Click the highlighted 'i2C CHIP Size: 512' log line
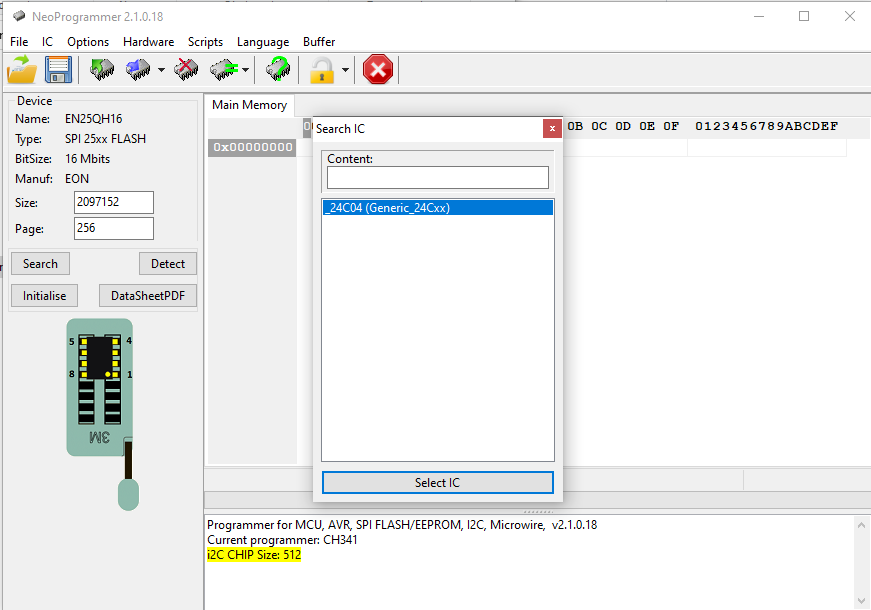Screen dimensions: 871x610 254,554
